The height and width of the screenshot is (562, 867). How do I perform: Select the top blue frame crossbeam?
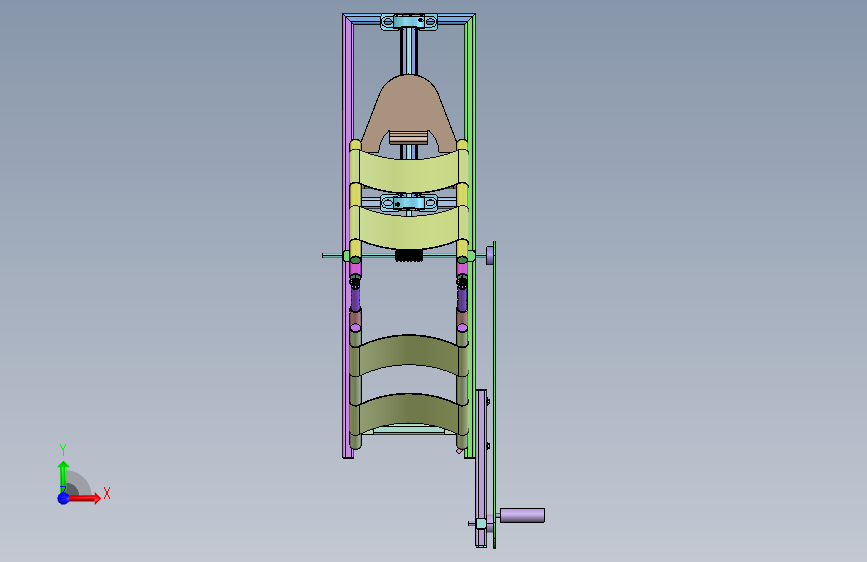point(409,19)
